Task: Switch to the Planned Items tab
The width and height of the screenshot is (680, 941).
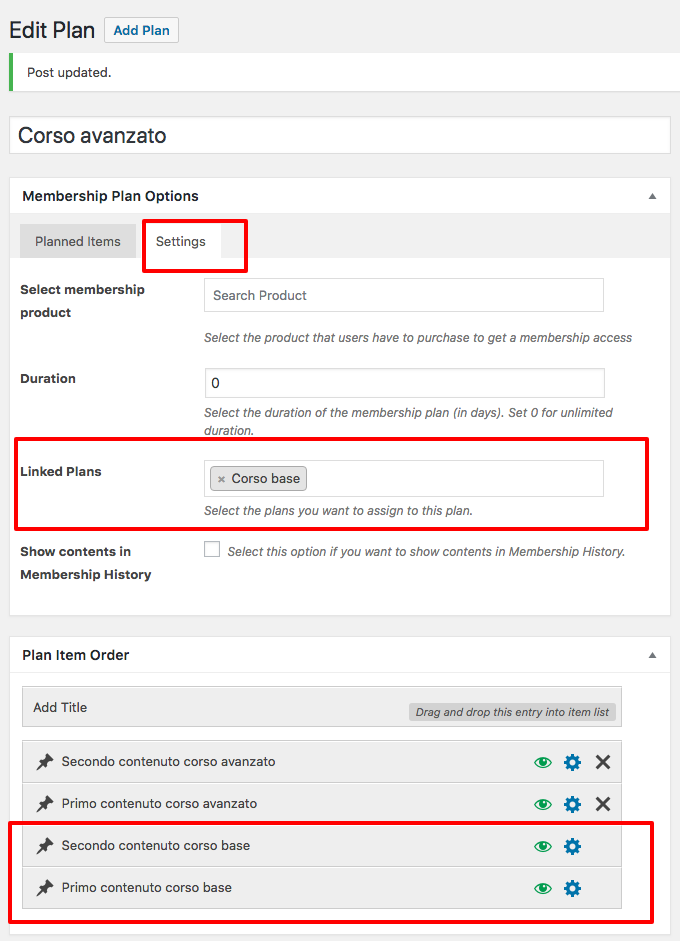Action: (x=77, y=241)
